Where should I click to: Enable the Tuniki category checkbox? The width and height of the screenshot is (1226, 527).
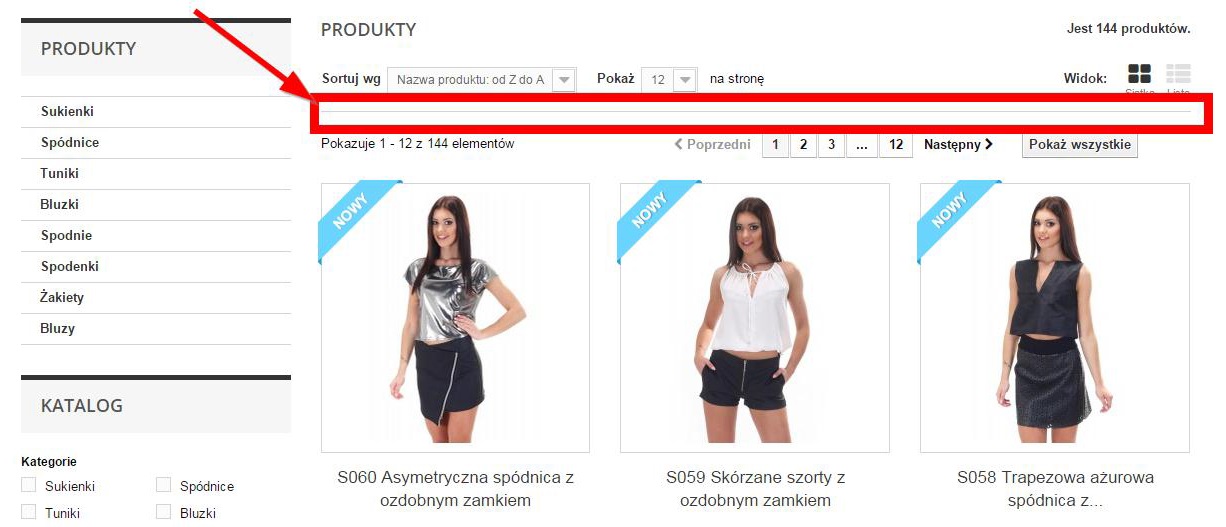(x=29, y=512)
